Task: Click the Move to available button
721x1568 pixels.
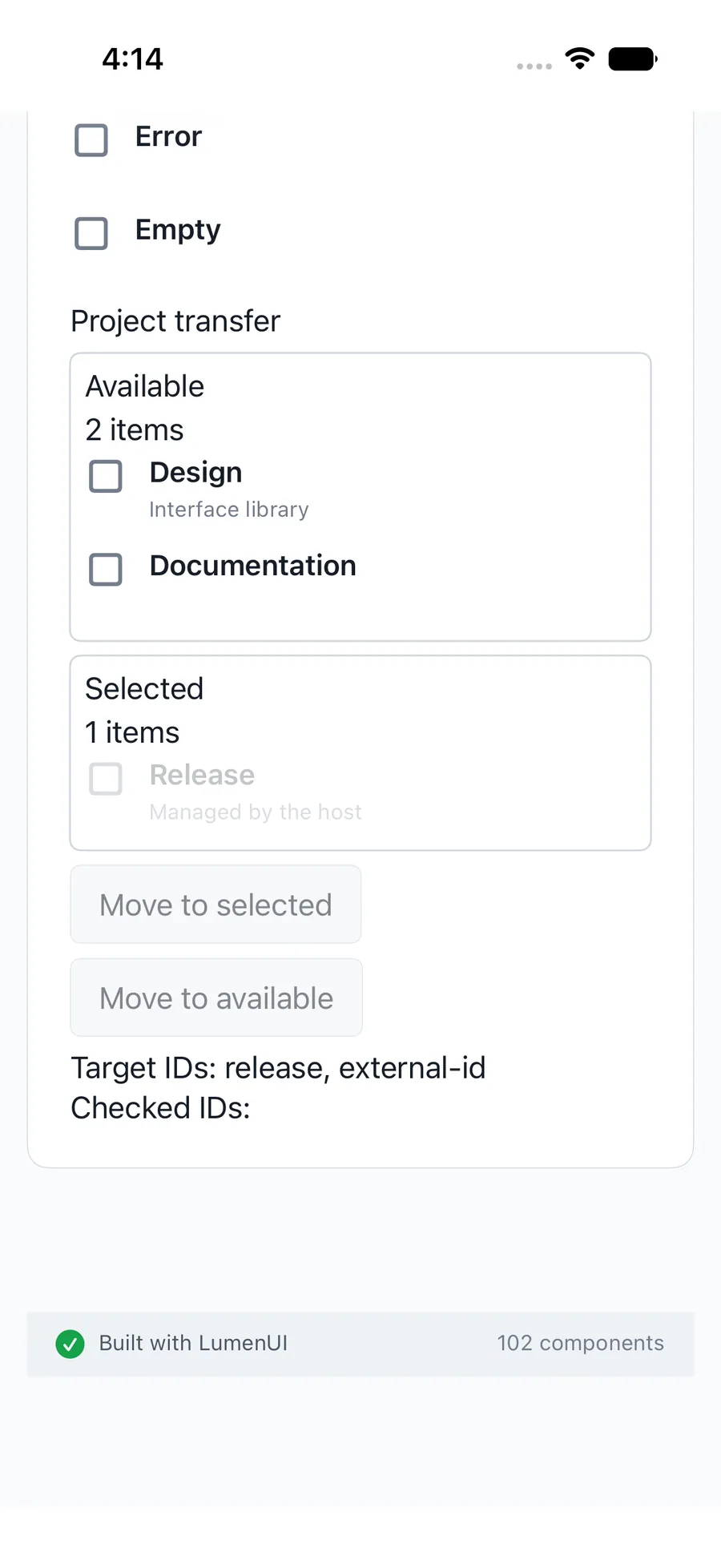Action: pos(216,998)
